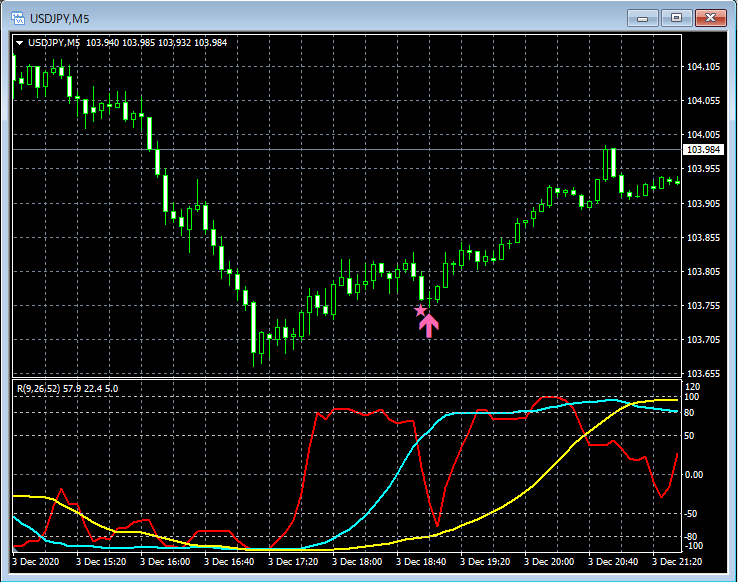Click the 103.805 price scale label
This screenshot has height=582, width=739.
pyautogui.click(x=705, y=272)
